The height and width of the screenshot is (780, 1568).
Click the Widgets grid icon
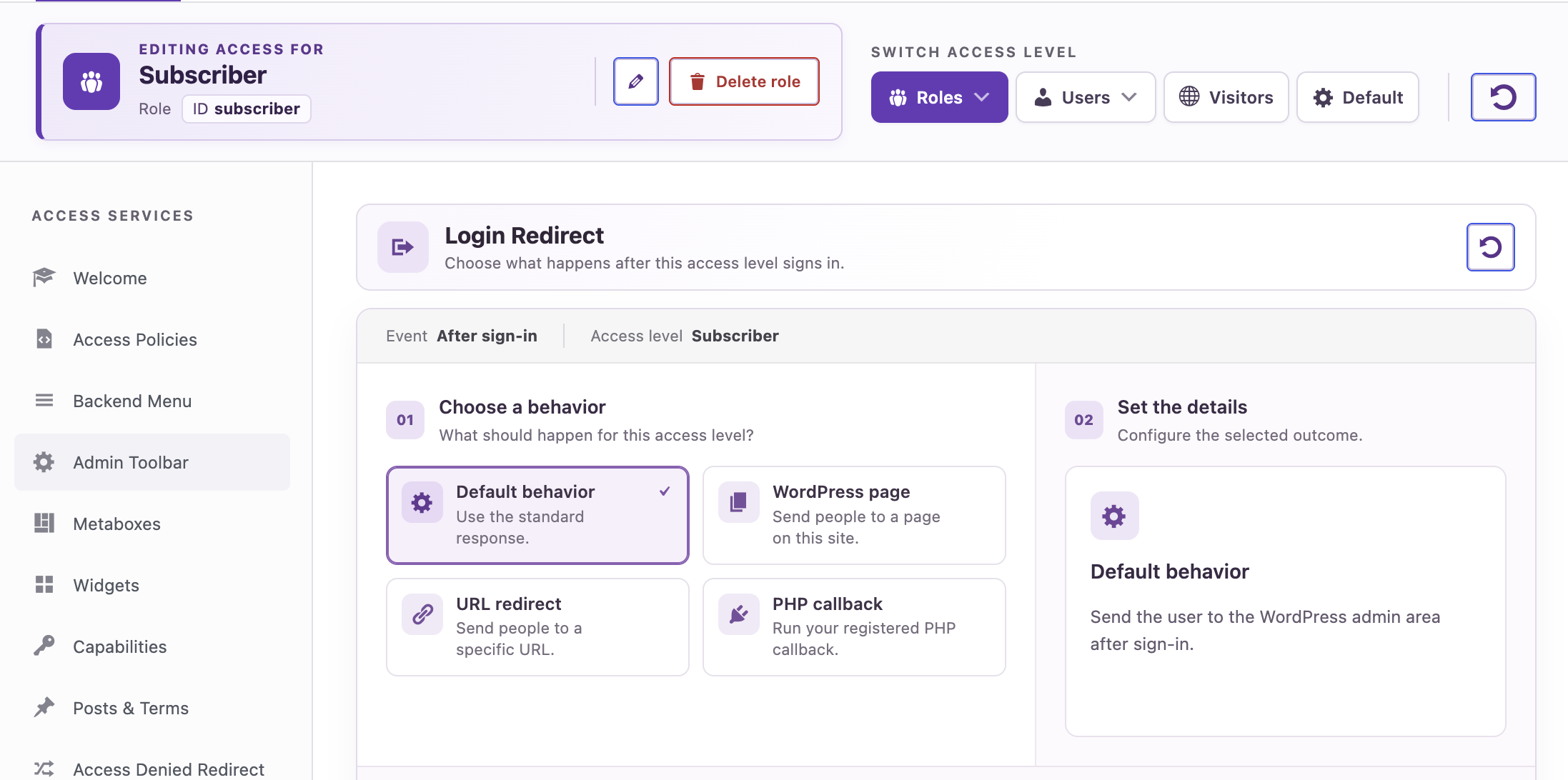tap(44, 585)
